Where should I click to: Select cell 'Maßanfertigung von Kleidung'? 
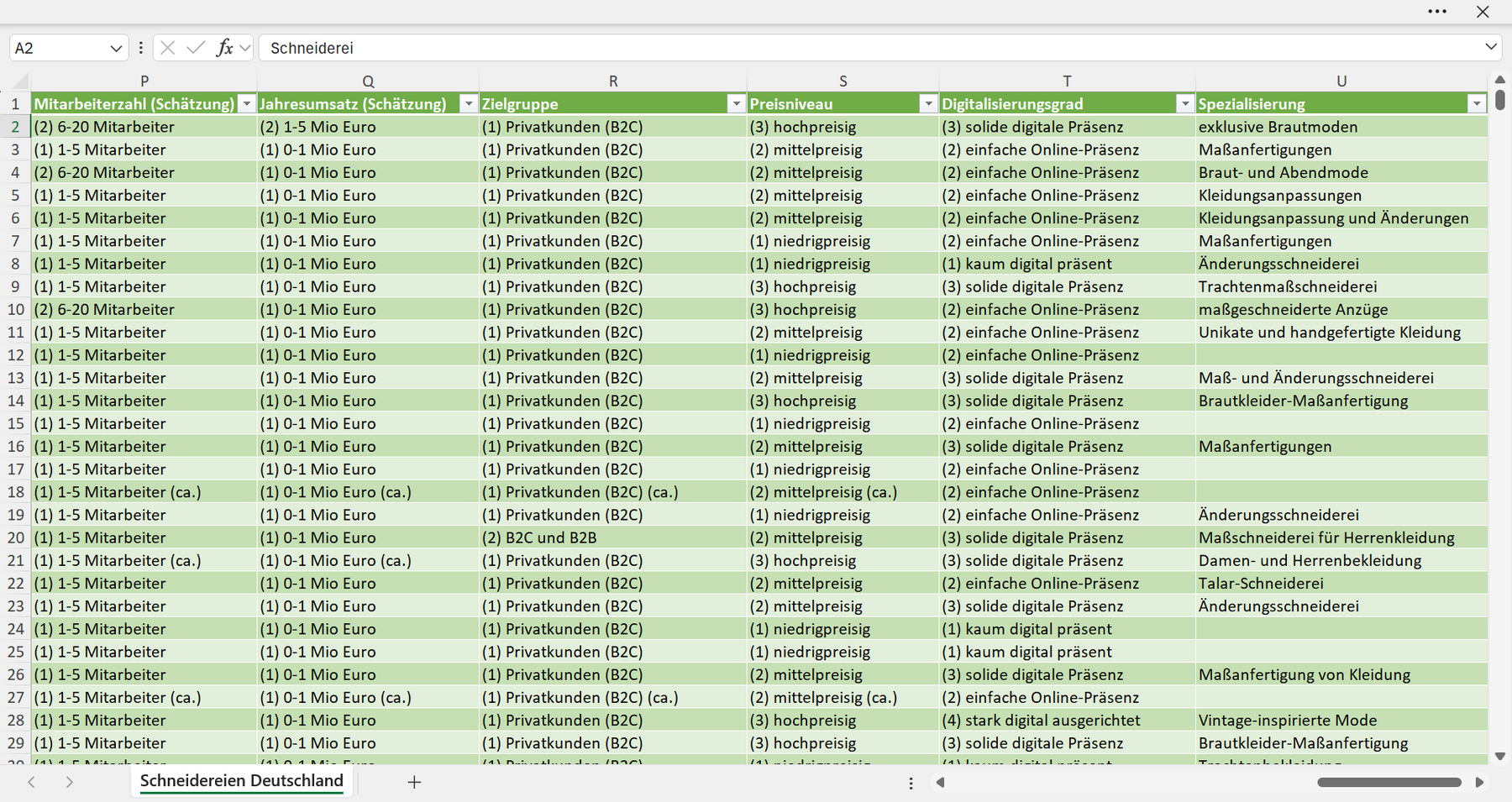click(x=1341, y=675)
